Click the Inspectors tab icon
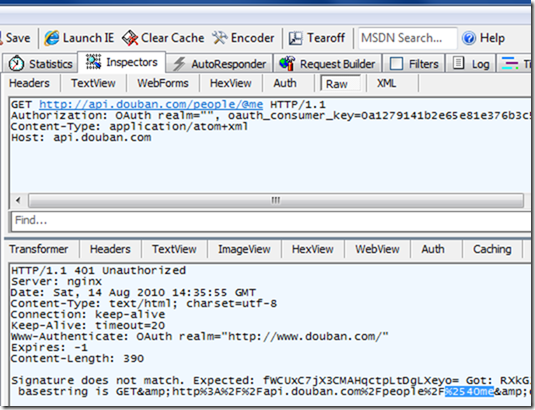This screenshot has height=410, width=535. pos(93,62)
